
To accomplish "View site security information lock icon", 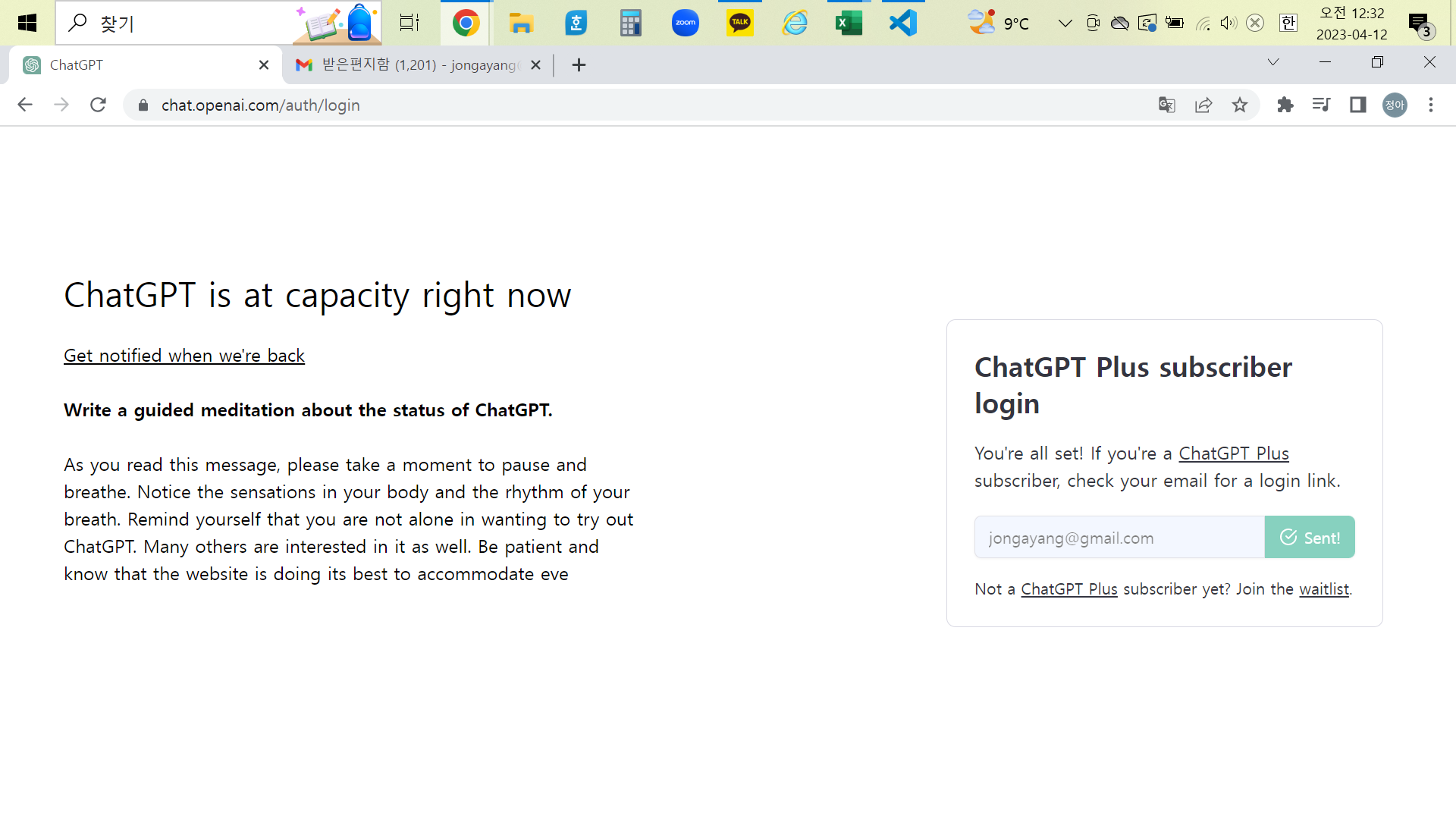I will pos(143,105).
